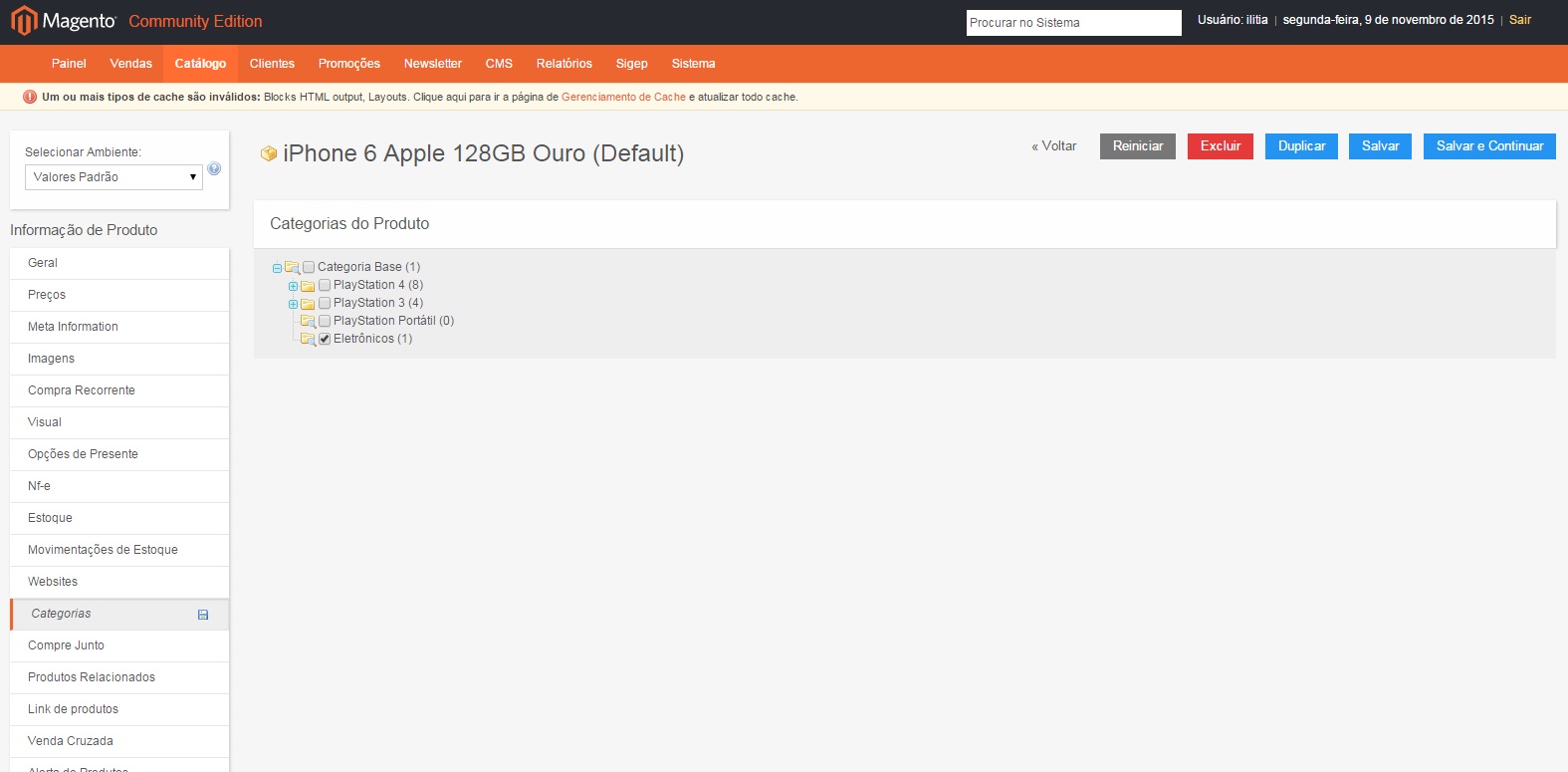The height and width of the screenshot is (772, 1568).
Task: Open the Produtos Relacionados tab
Action: click(119, 677)
